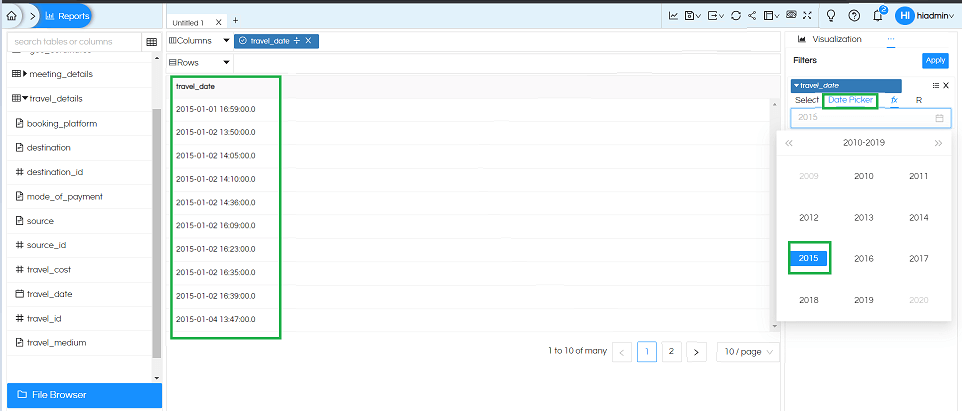Remove travel_date chip from Columns
Viewport: 962px width, 411px height.
309,40
